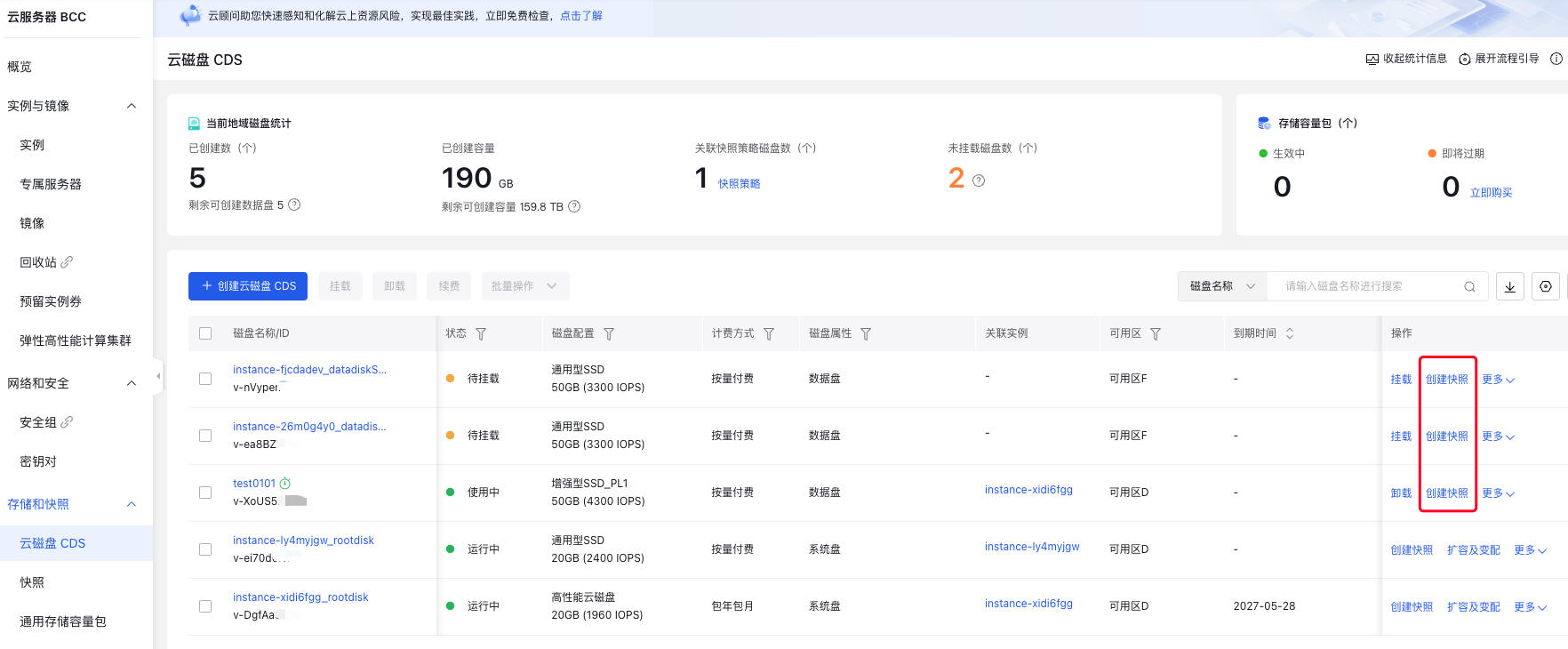1568x649 pixels.
Task: Click the 收起统计信息 icon
Action: [1372, 59]
